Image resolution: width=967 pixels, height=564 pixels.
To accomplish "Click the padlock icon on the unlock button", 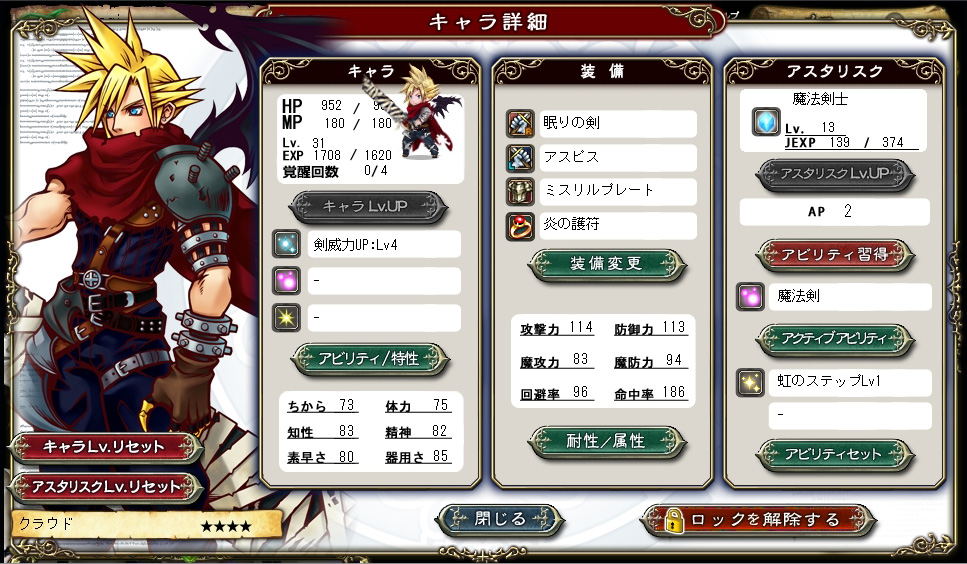I will click(674, 521).
